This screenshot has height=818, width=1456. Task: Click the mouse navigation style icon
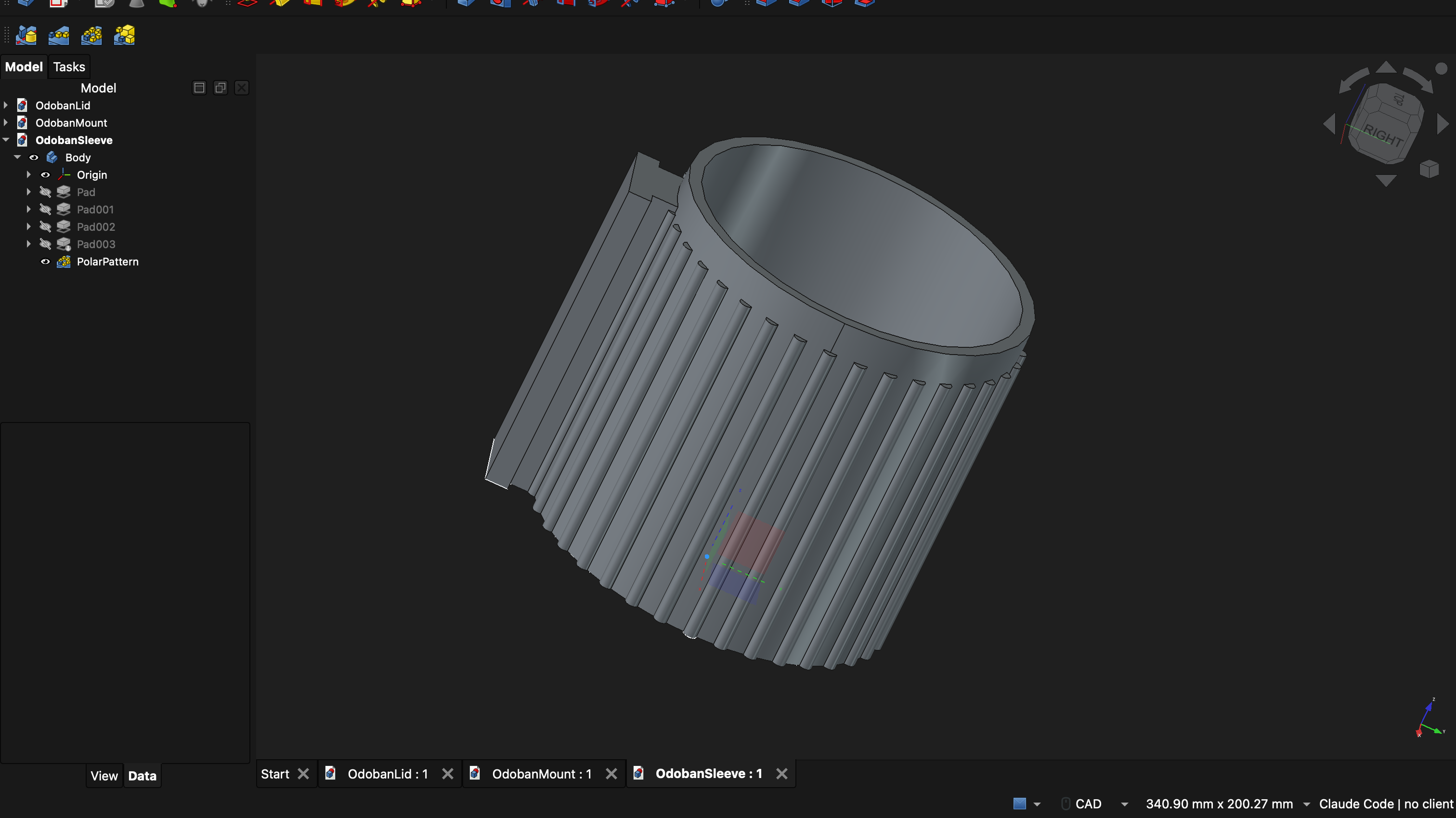(x=1066, y=804)
